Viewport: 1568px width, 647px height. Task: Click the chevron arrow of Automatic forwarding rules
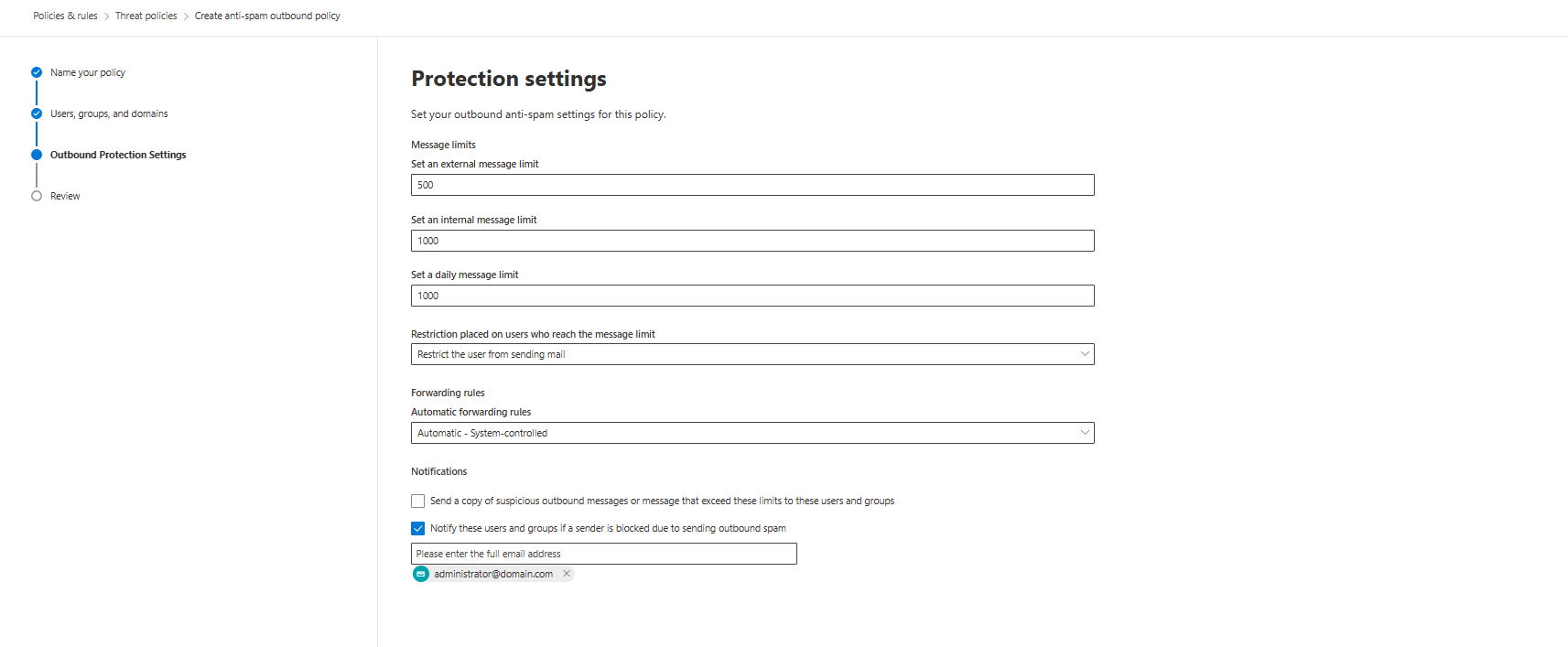pos(1085,433)
